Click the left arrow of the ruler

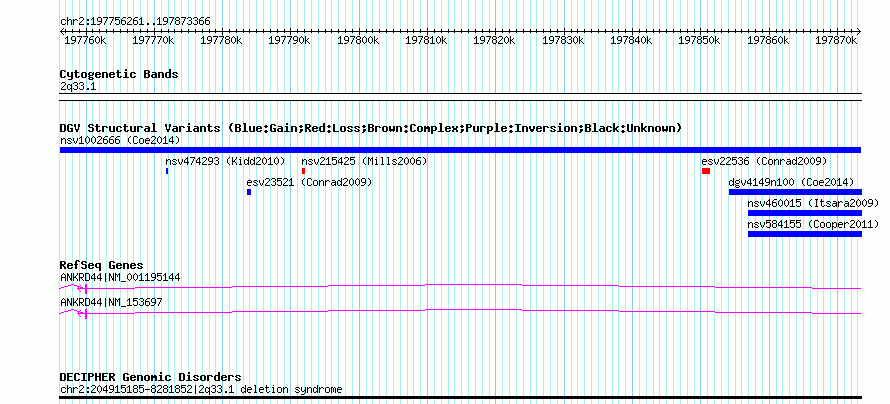(62, 31)
